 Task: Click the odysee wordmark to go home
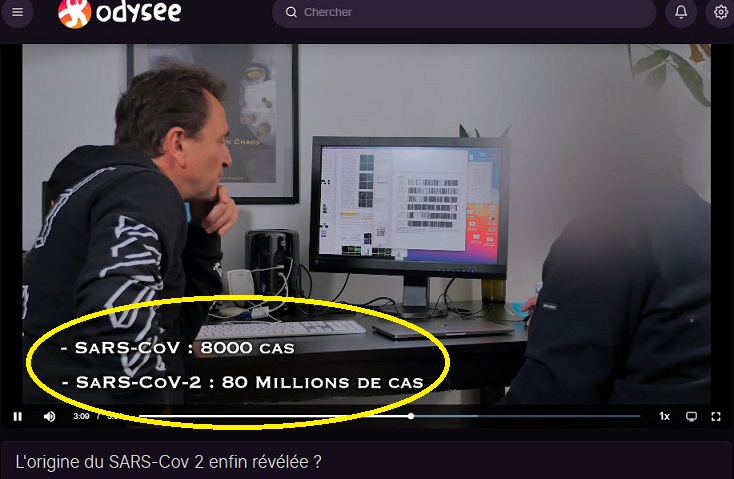(x=139, y=13)
